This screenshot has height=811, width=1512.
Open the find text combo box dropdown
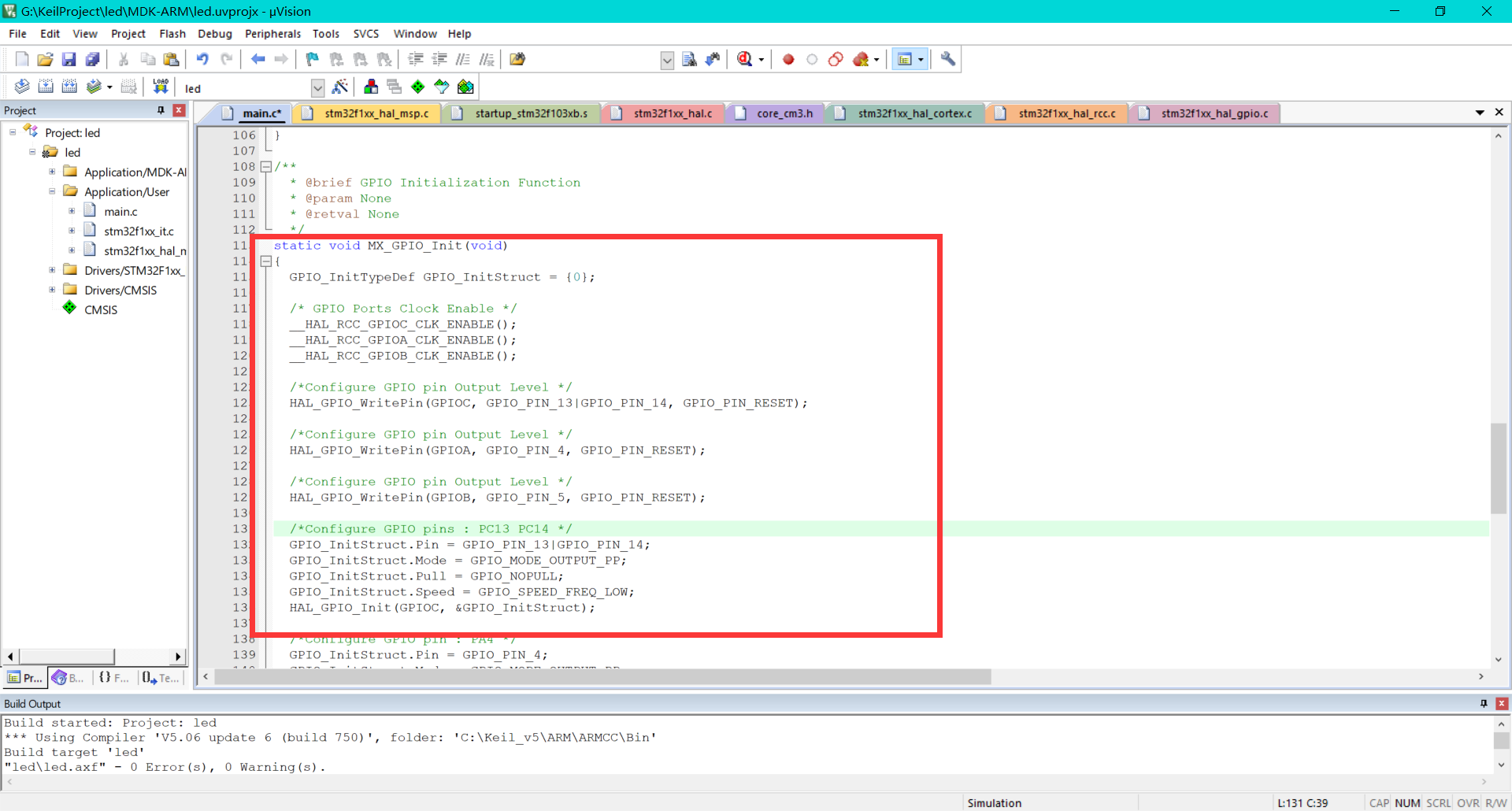point(667,60)
